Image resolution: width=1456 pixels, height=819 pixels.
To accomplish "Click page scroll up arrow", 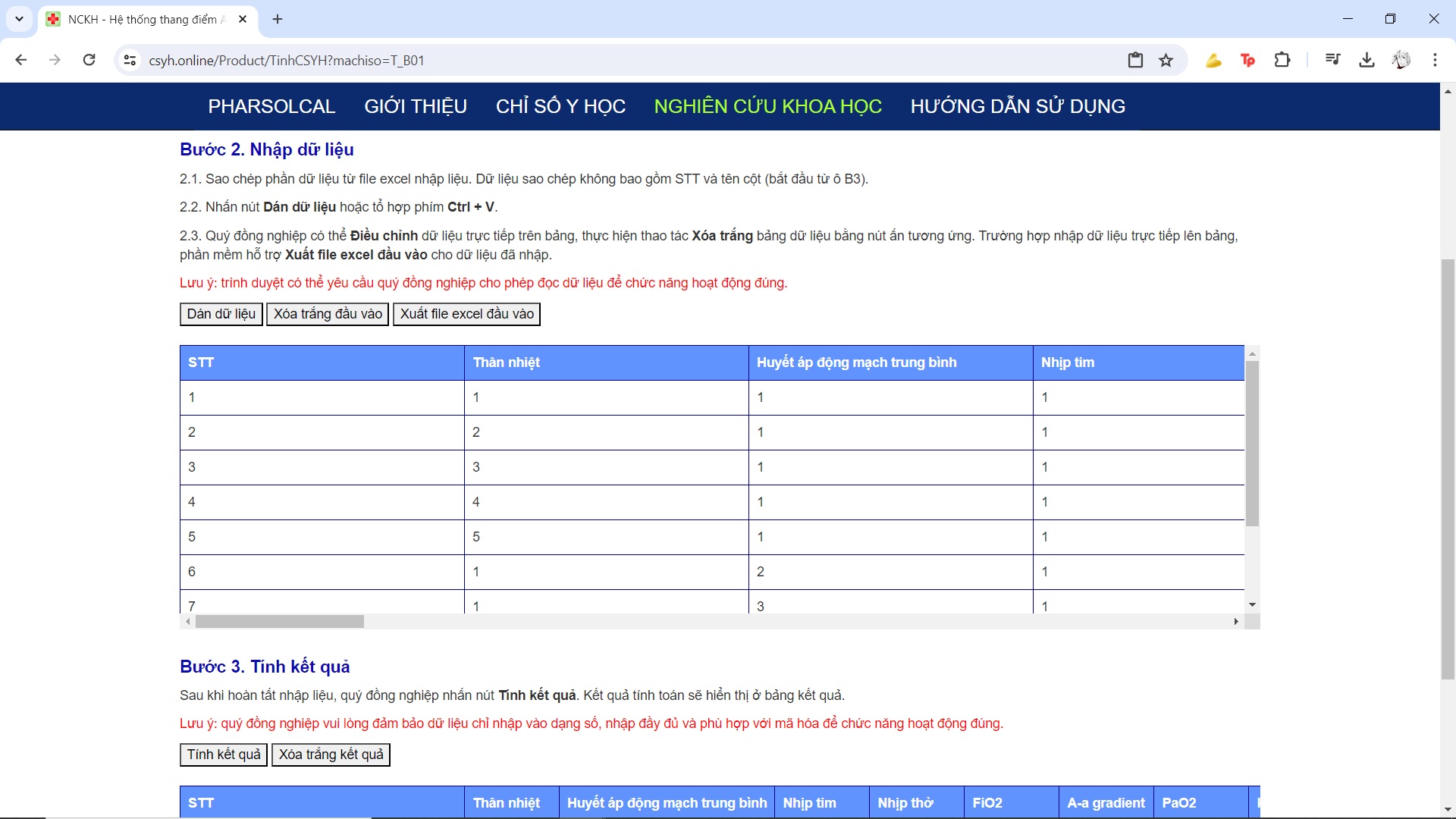I will pyautogui.click(x=1448, y=91).
